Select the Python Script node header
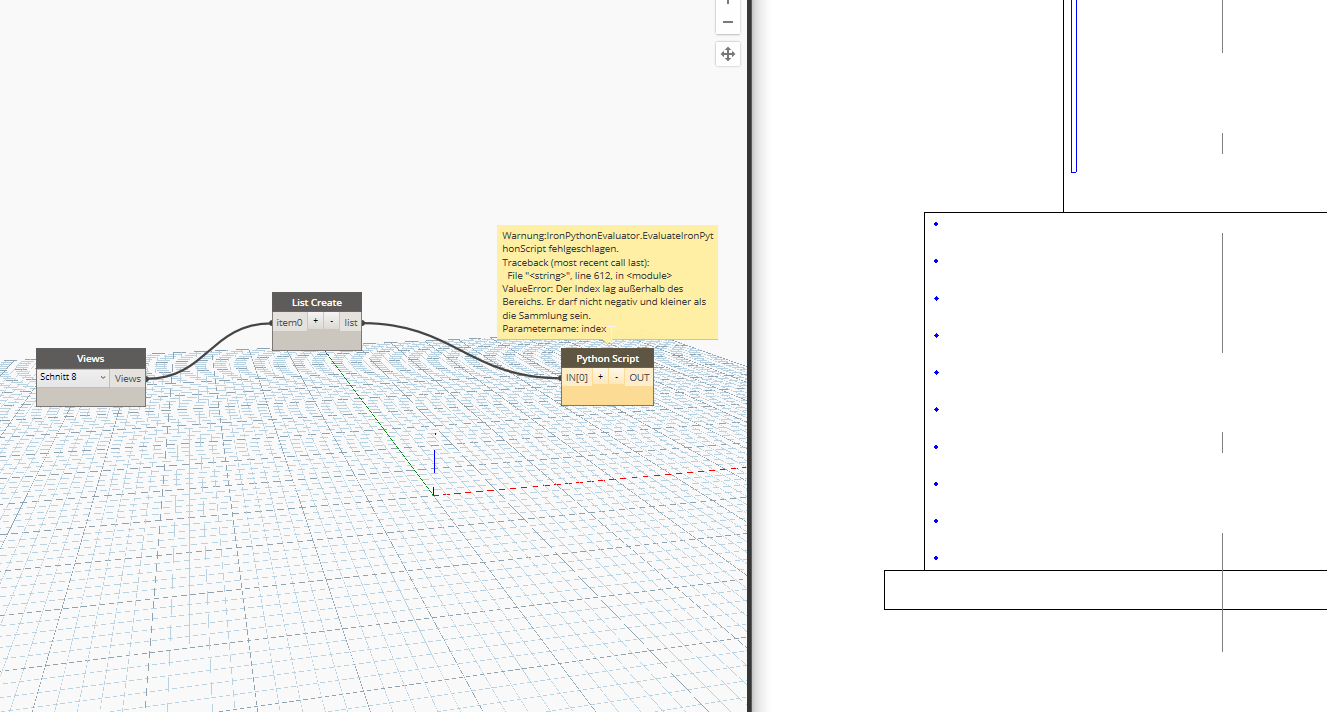This screenshot has width=1327, height=712. click(607, 357)
